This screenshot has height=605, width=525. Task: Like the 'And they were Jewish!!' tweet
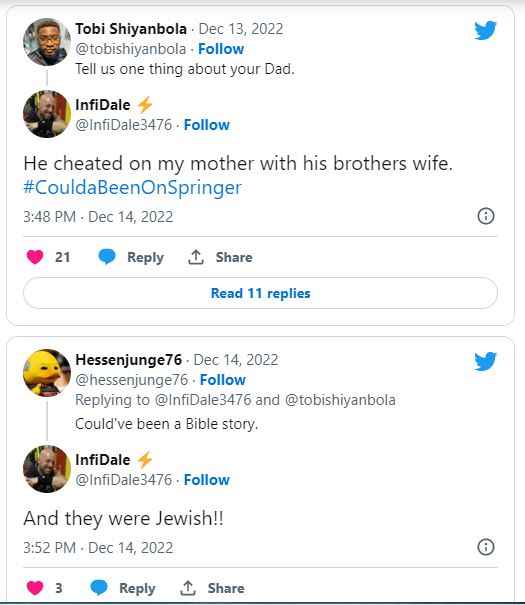point(35,588)
